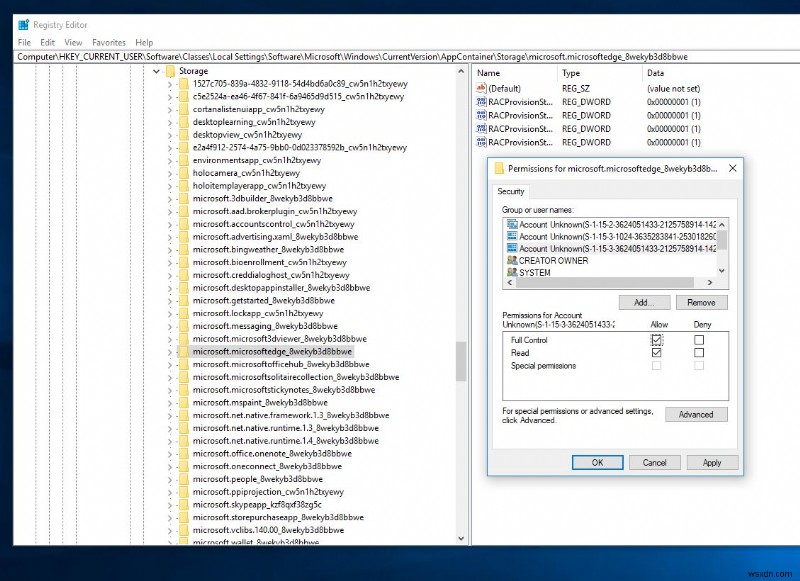This screenshot has height=581, width=800.
Task: Click the registry path address bar
Action: (x=300, y=57)
